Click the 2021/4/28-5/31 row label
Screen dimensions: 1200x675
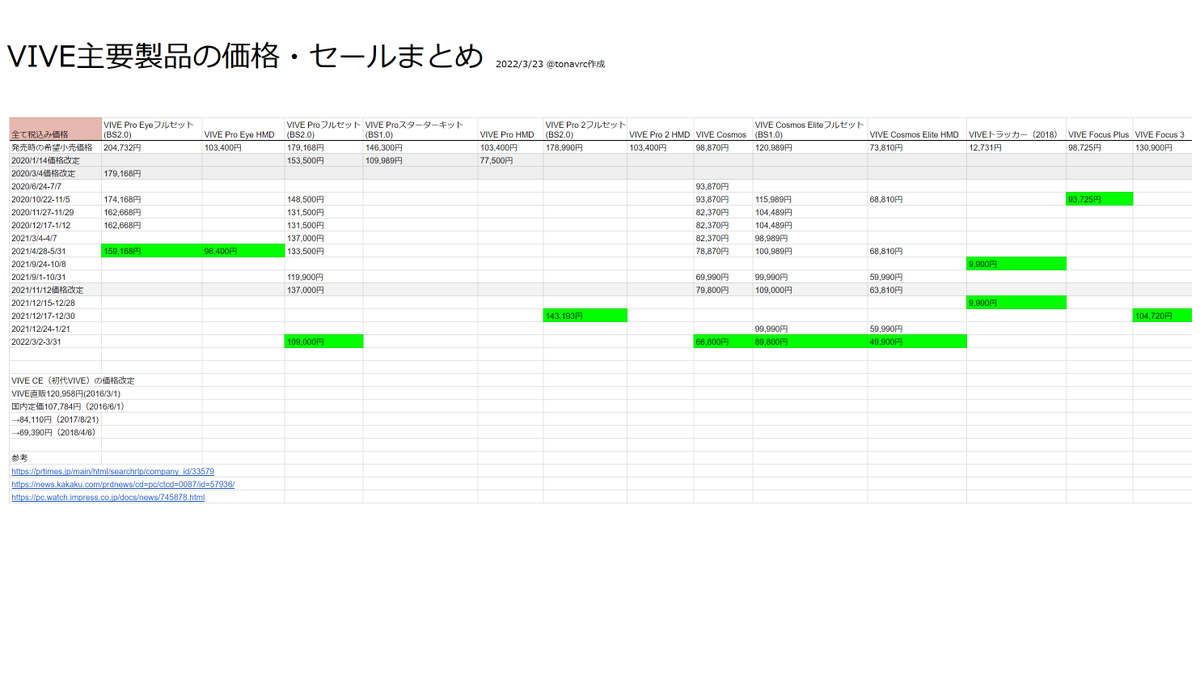point(56,251)
